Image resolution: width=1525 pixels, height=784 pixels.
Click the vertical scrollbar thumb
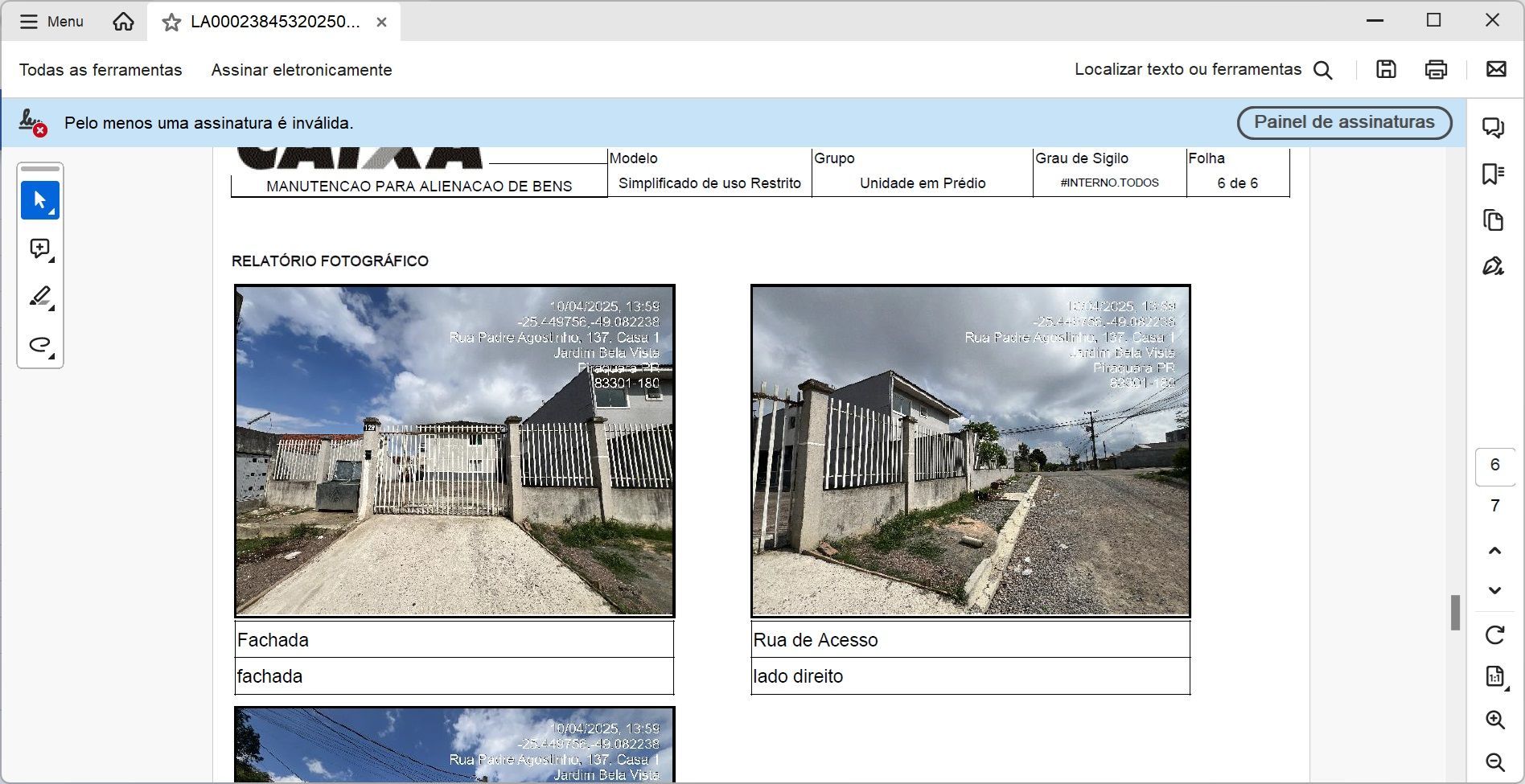(x=1455, y=613)
